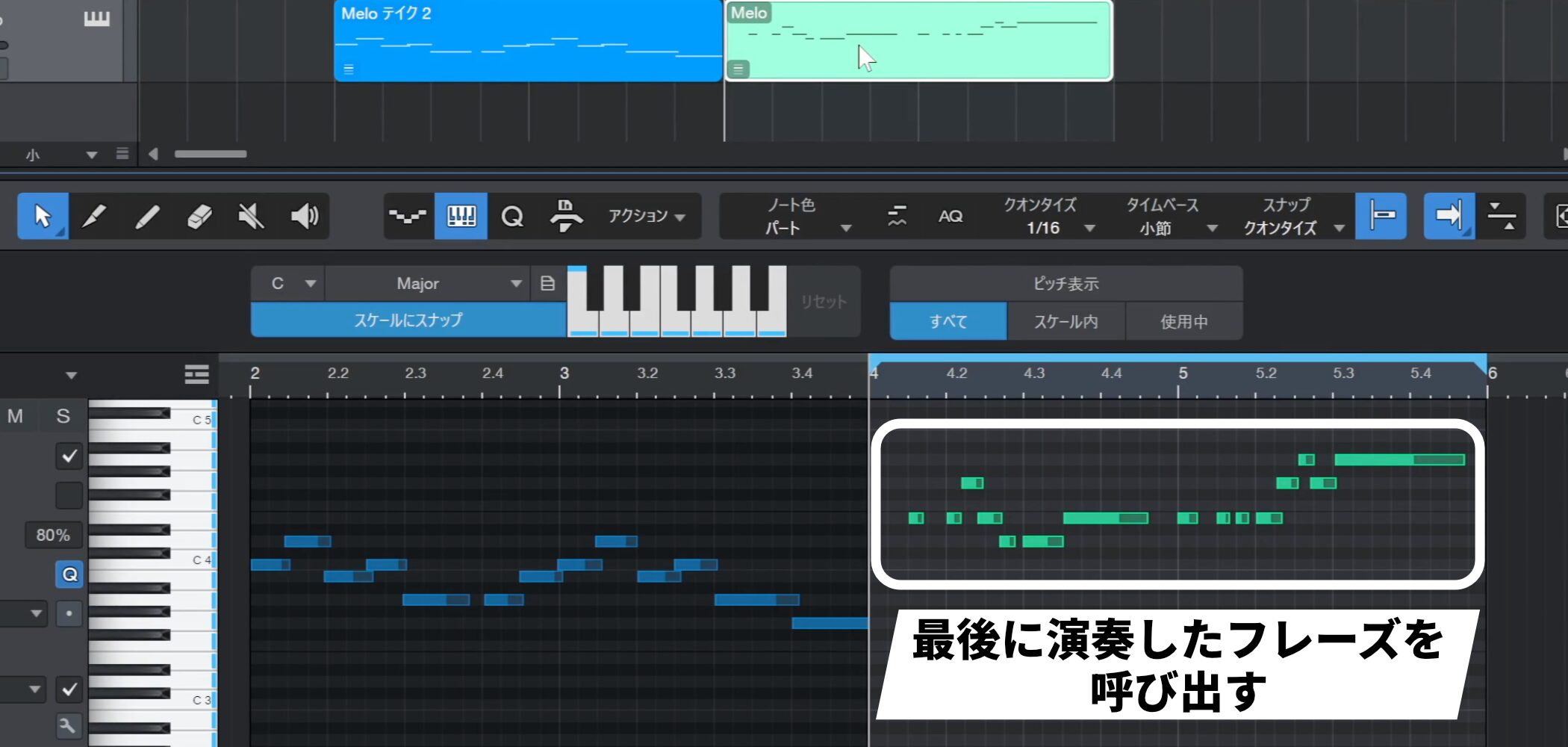Open the Quantize panel Q icon
This screenshot has width=1568, height=747.
tap(512, 217)
